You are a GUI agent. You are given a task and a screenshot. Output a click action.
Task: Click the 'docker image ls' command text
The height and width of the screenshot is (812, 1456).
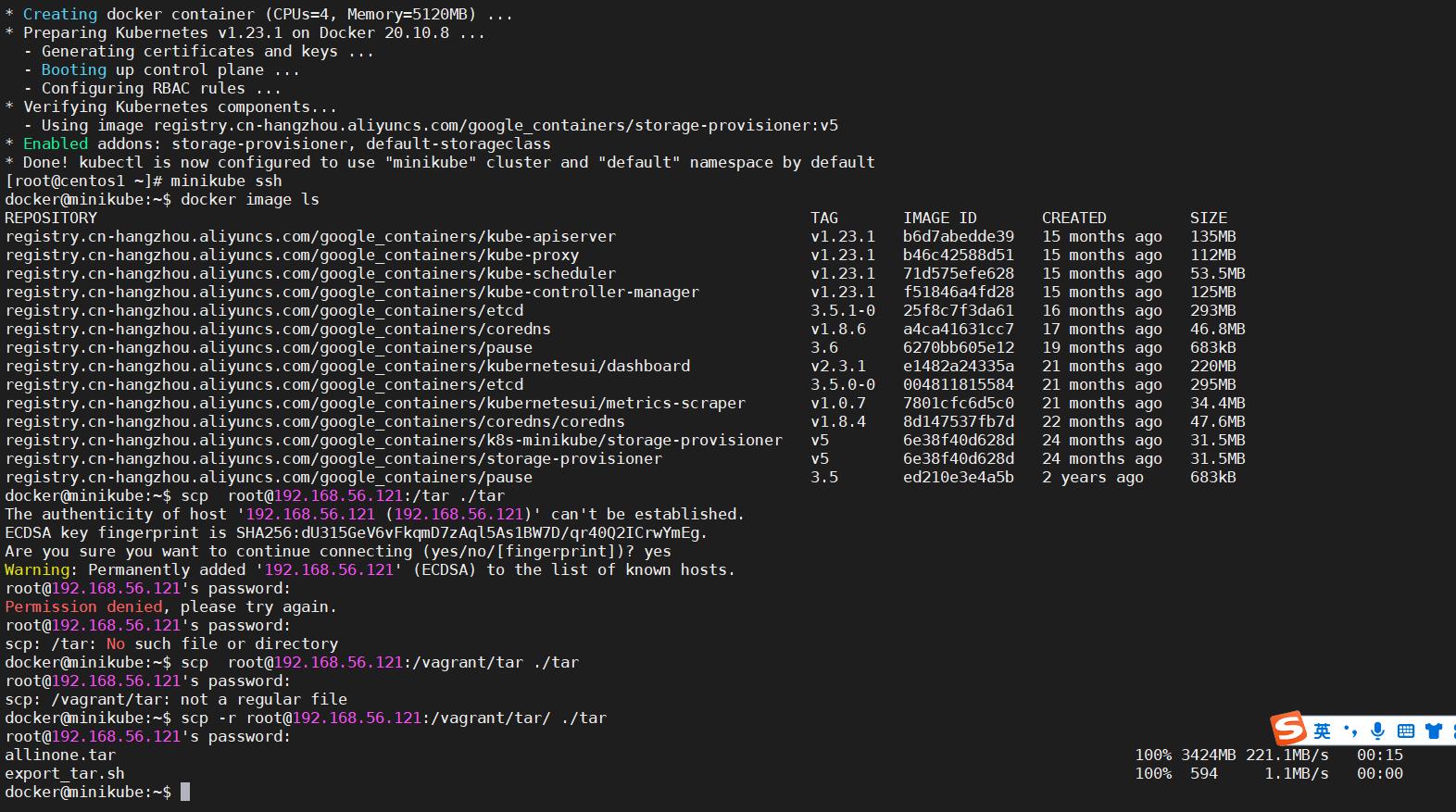pyautogui.click(x=250, y=199)
